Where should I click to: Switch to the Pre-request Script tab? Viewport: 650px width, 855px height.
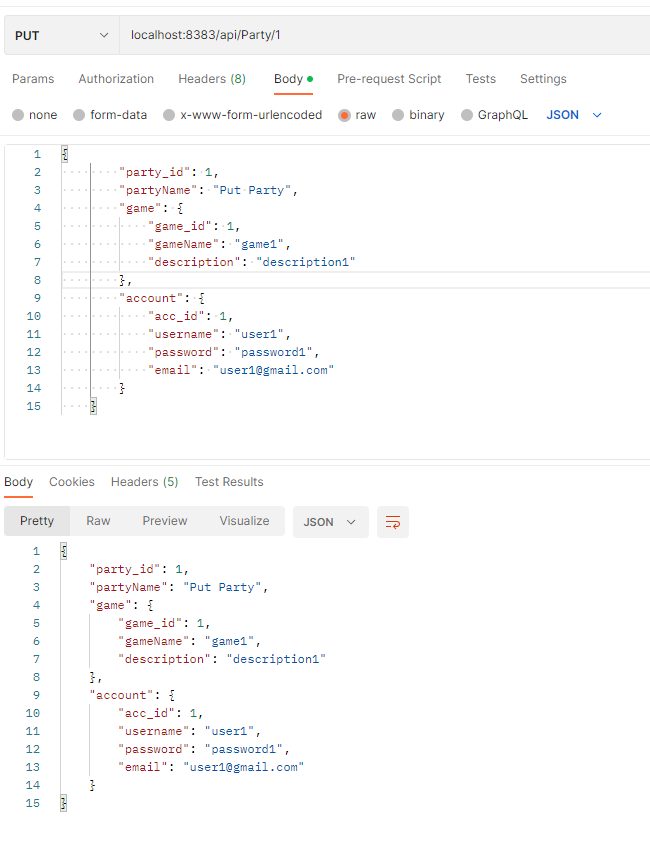click(387, 79)
